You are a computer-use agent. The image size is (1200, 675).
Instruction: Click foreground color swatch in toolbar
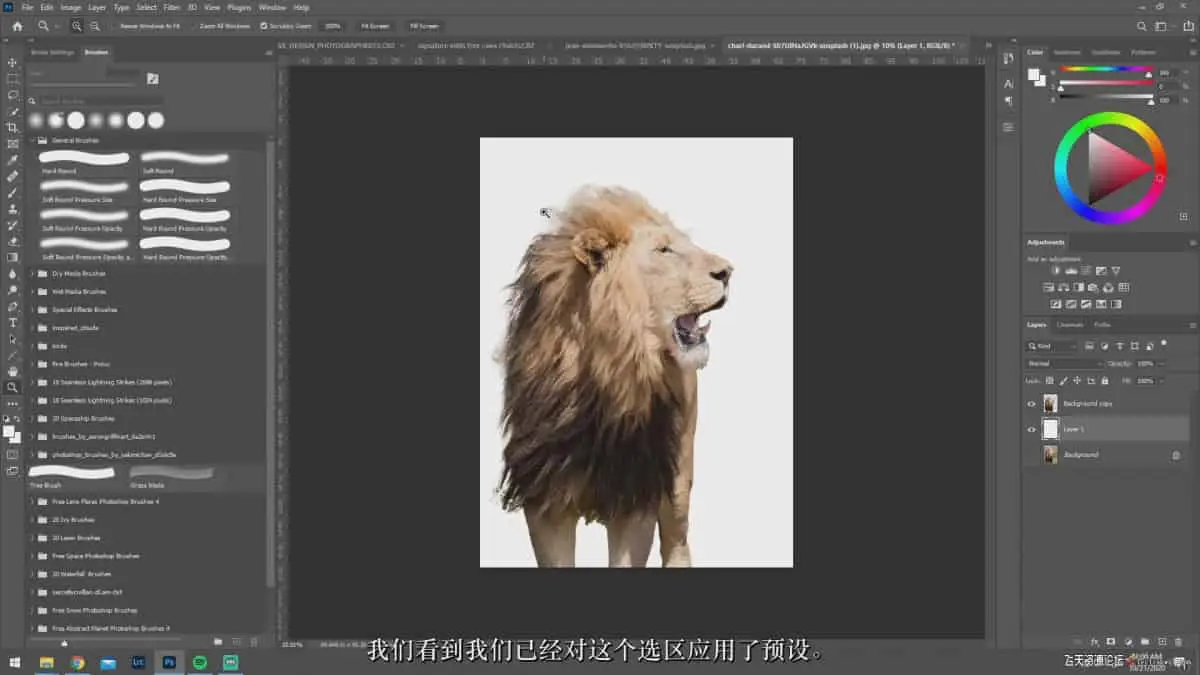(10, 431)
